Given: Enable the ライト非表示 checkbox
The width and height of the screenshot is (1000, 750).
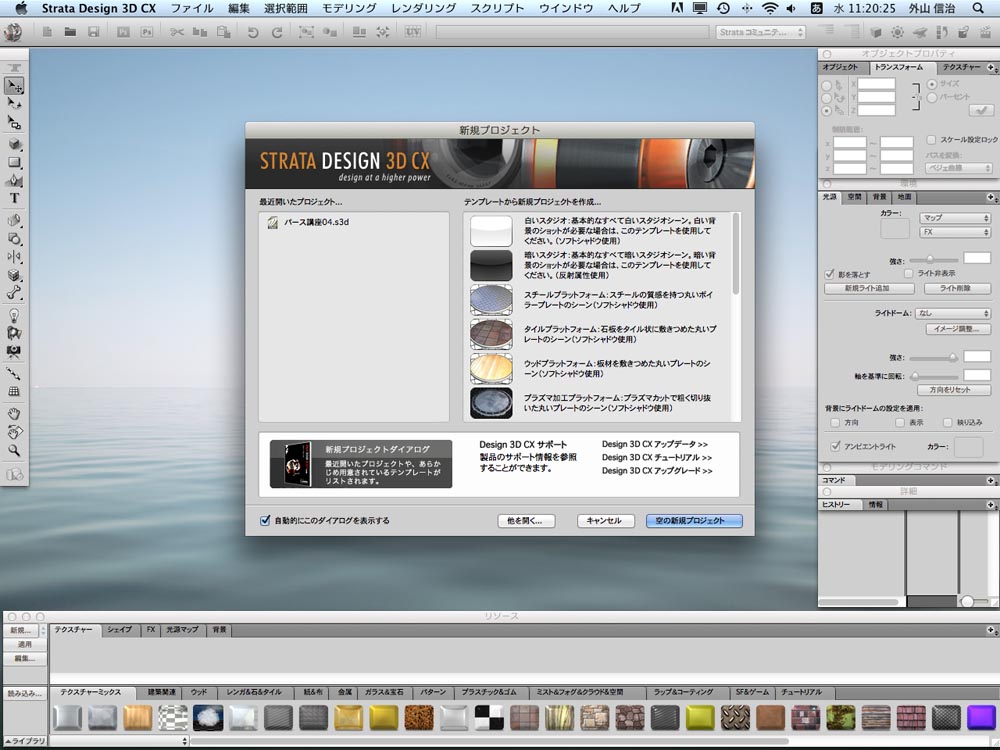Looking at the screenshot, I should pyautogui.click(x=908, y=274).
